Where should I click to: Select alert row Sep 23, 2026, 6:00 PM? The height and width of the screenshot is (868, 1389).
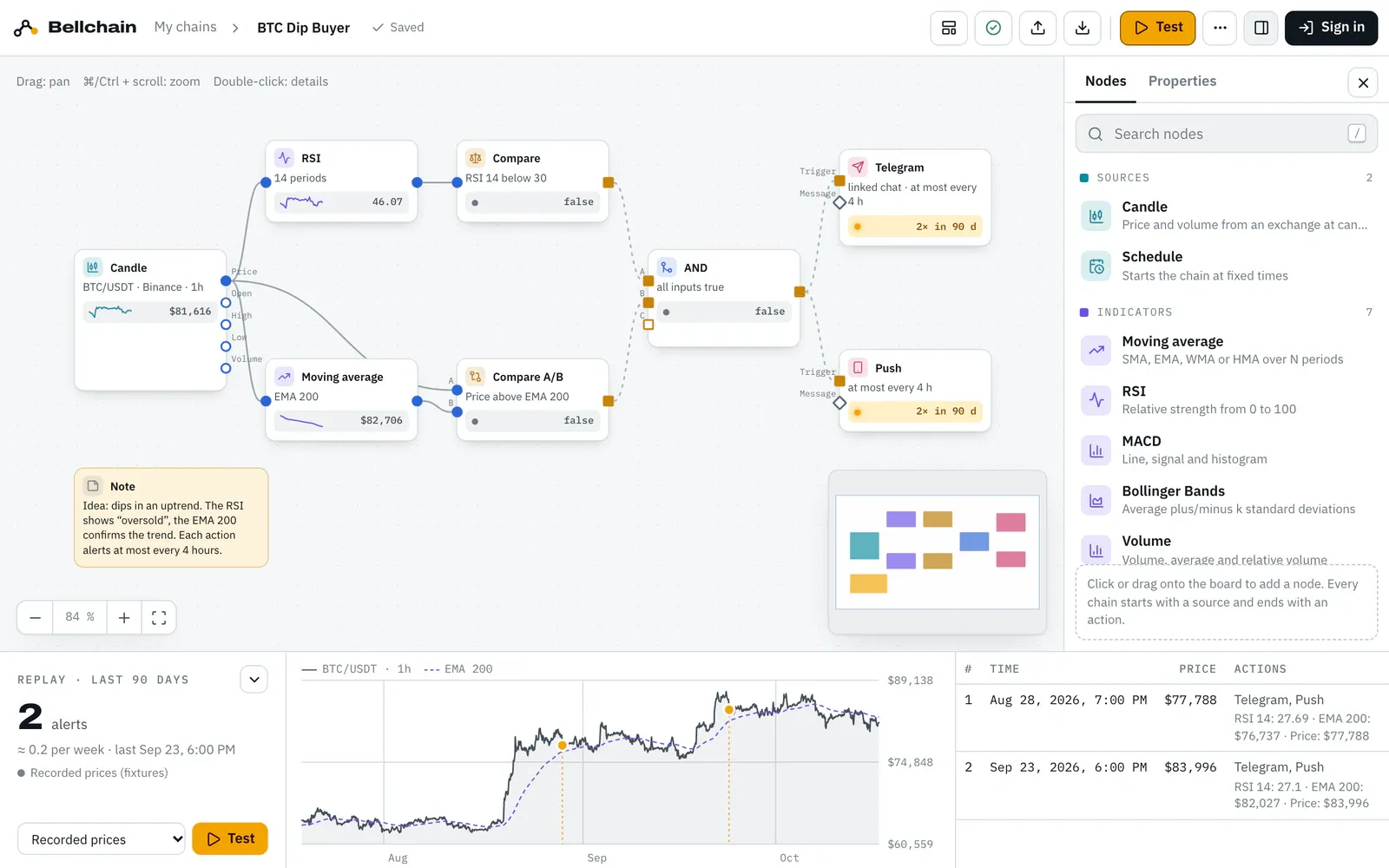click(1172, 786)
